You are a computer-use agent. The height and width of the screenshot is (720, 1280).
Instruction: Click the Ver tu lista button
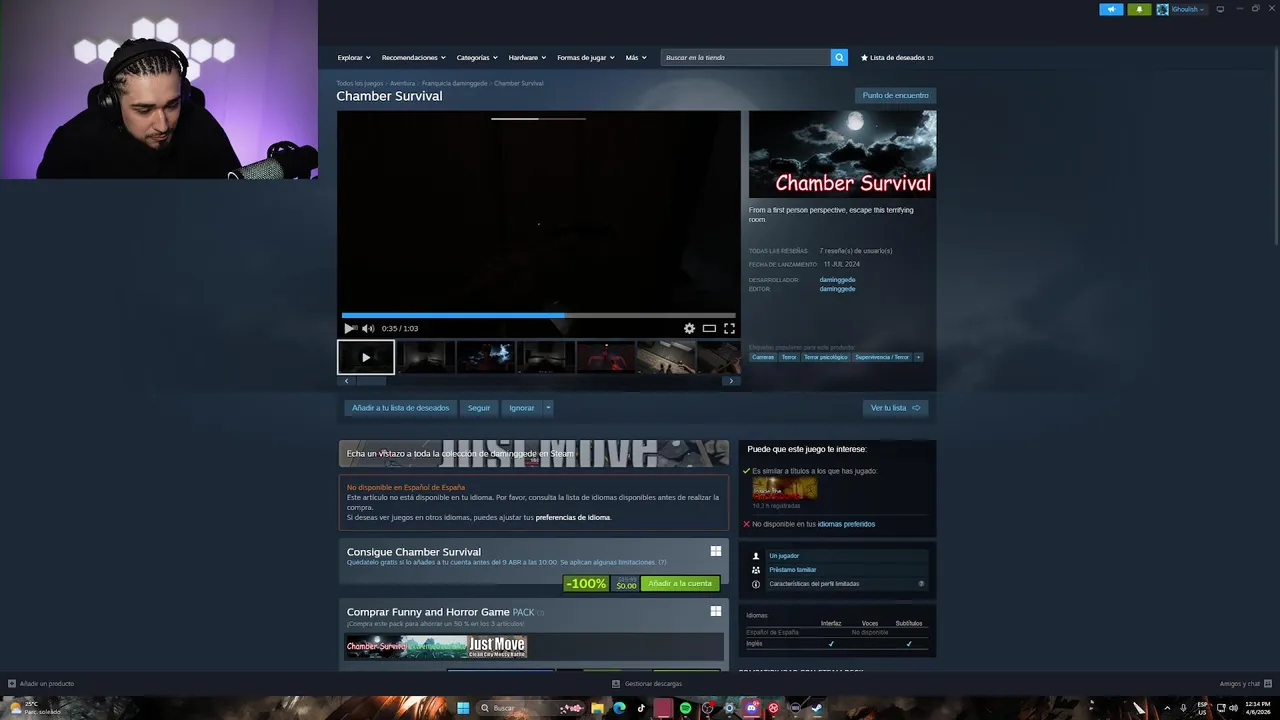click(895, 408)
